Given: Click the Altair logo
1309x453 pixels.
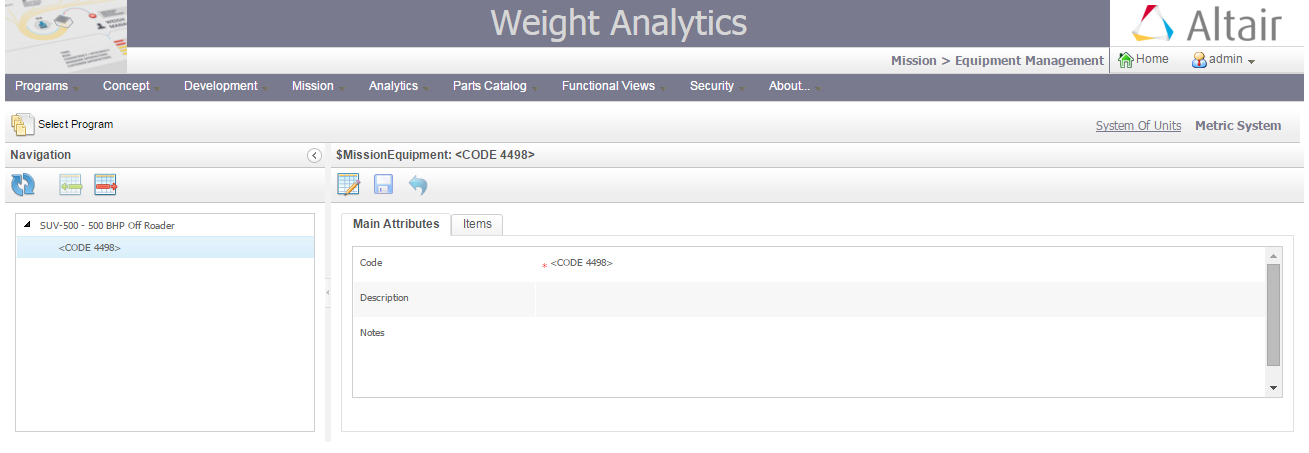Looking at the screenshot, I should (1207, 23).
